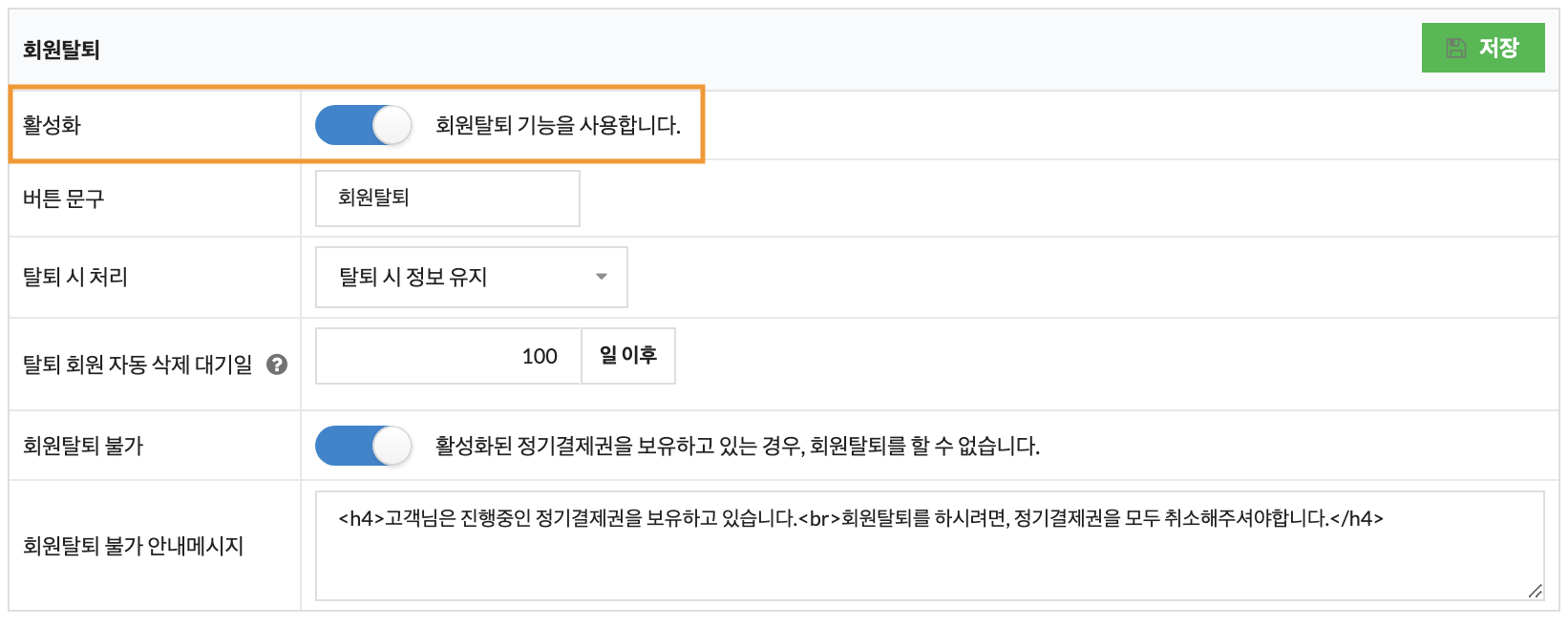Click the 활성화 row label
Image resolution: width=1568 pixels, height=626 pixels.
click(x=52, y=125)
